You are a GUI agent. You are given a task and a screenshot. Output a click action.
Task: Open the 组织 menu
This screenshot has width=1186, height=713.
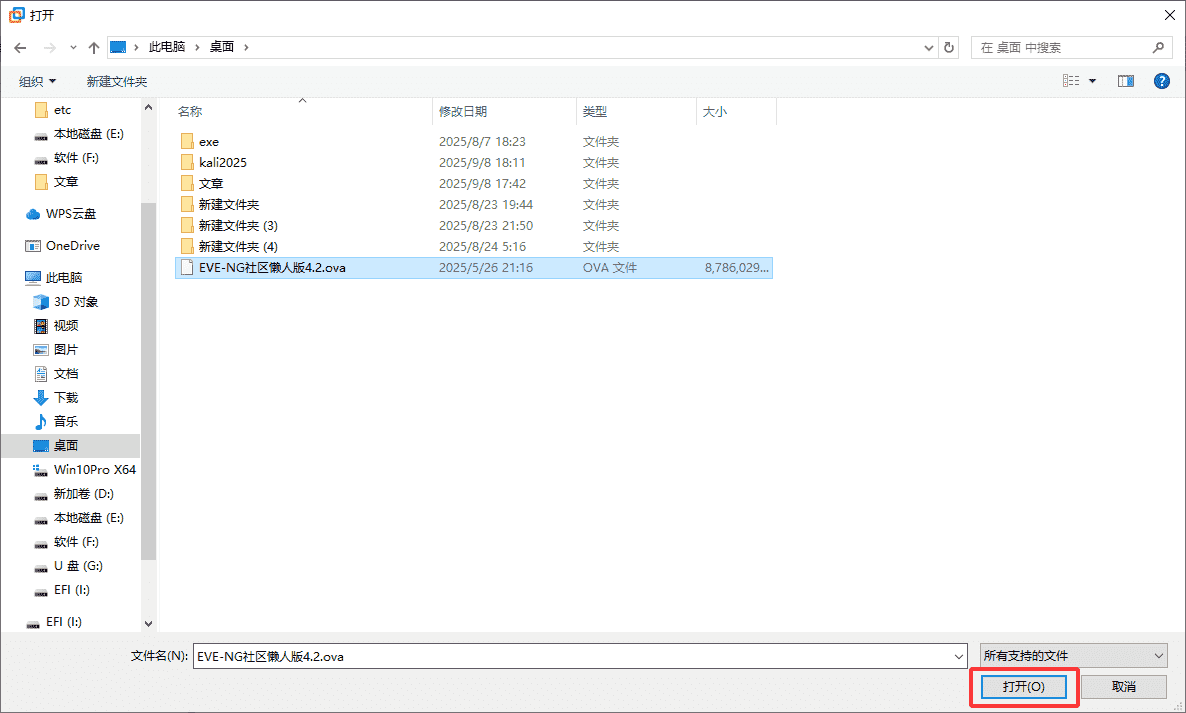[38, 81]
